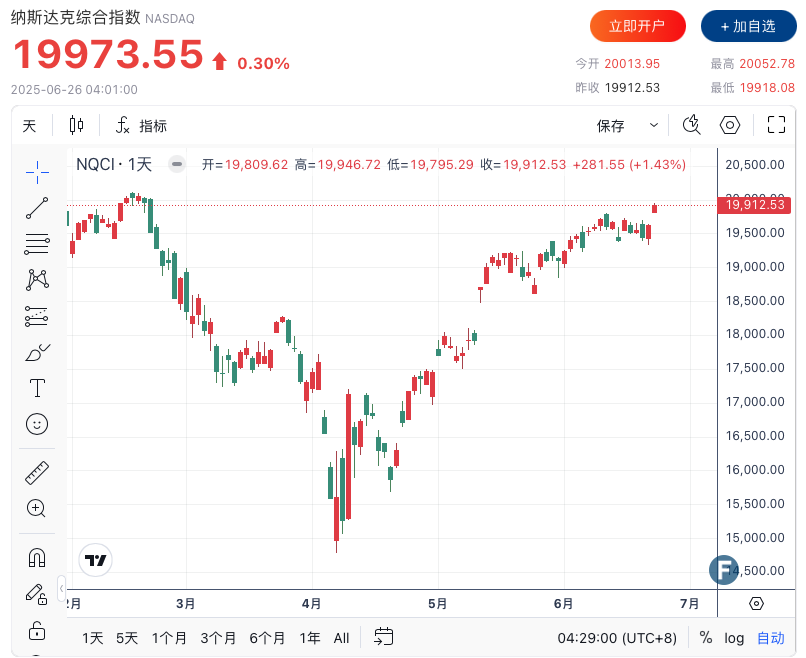Toggle lock all drawings

click(37, 630)
